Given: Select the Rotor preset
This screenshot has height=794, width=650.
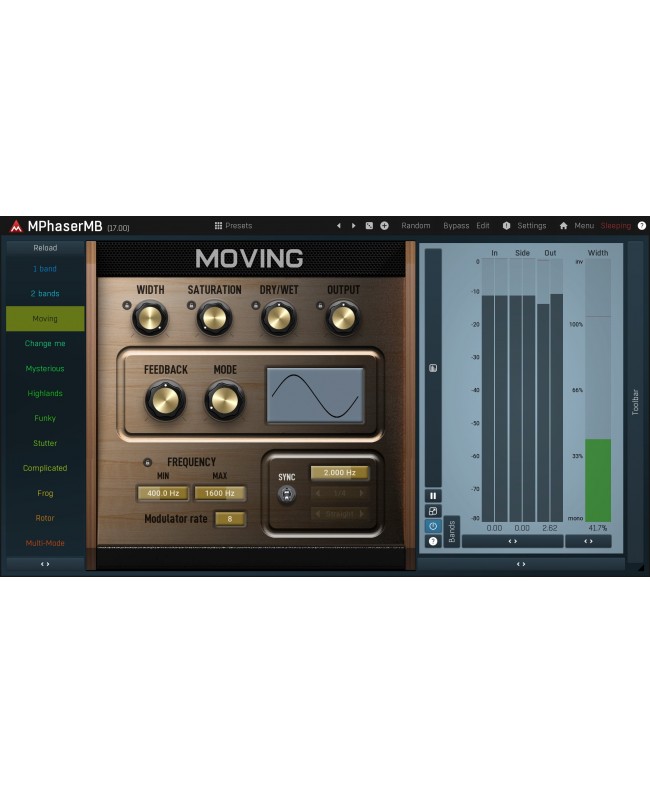Looking at the screenshot, I should (x=45, y=518).
